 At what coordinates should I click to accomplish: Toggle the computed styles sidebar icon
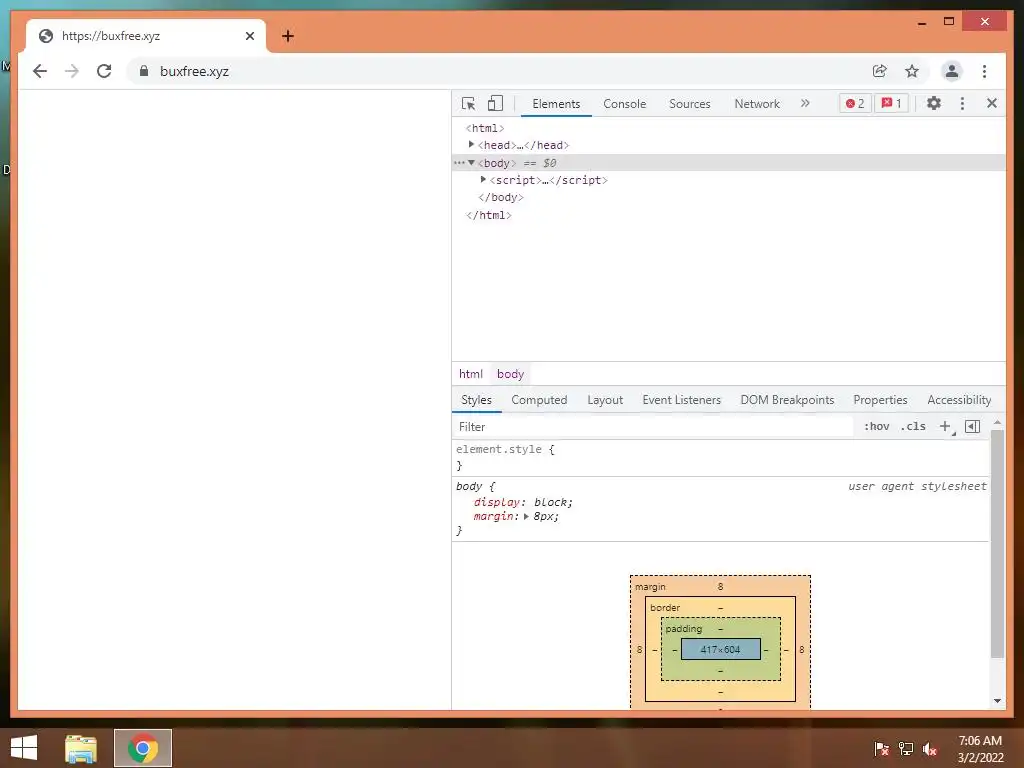coord(972,426)
